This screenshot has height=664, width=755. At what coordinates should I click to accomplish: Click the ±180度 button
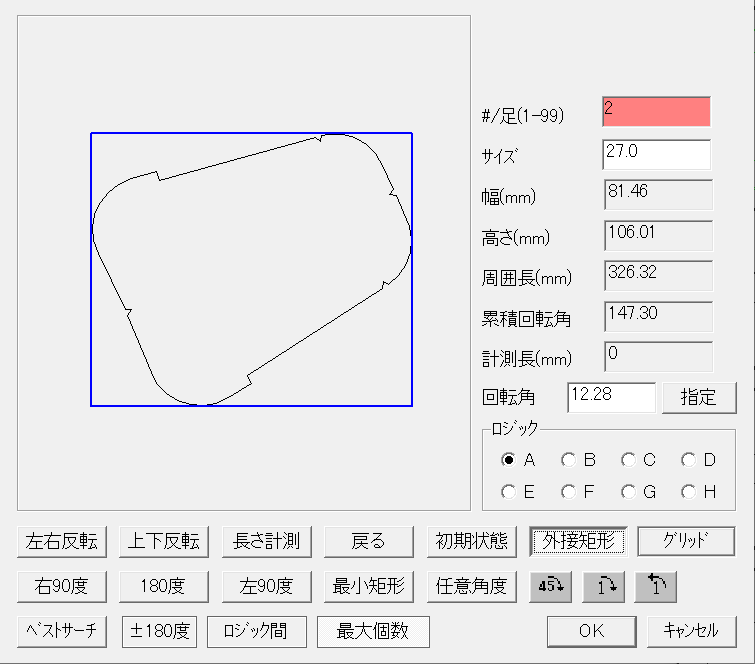(x=159, y=631)
